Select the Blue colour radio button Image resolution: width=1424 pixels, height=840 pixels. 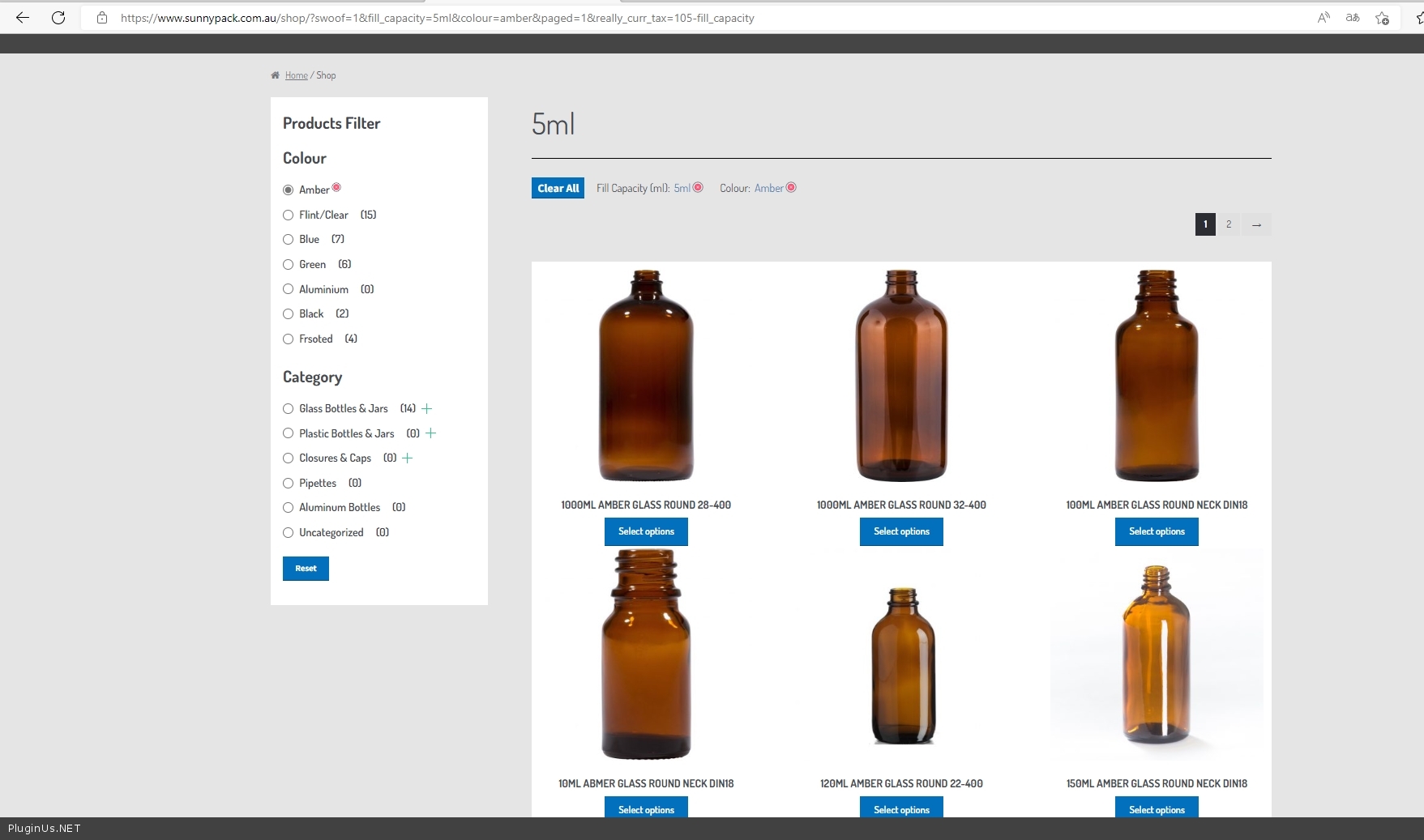pyautogui.click(x=288, y=239)
